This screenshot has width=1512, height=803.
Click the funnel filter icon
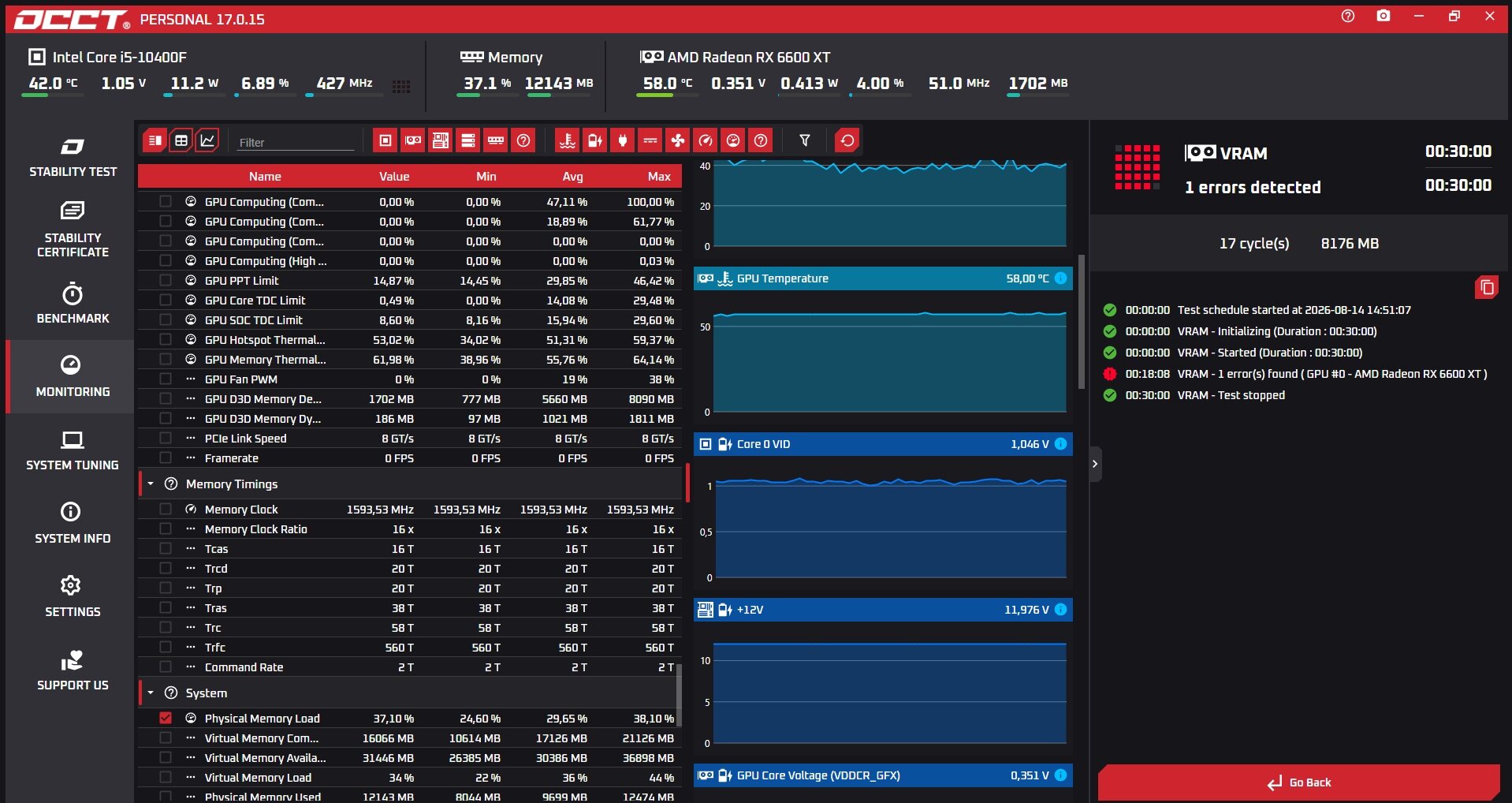pyautogui.click(x=805, y=140)
